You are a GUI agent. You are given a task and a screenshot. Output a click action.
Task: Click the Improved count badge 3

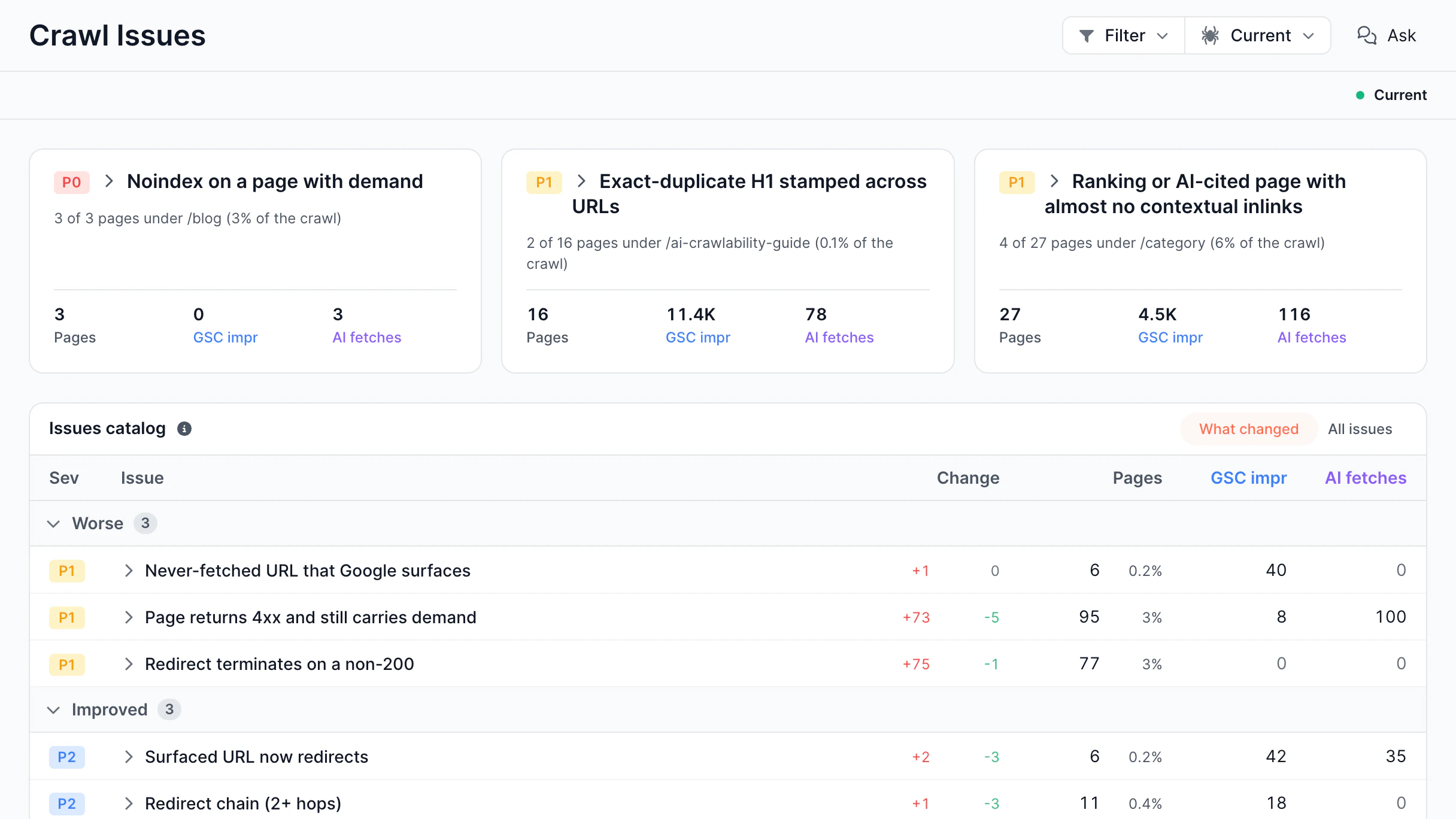[169, 709]
